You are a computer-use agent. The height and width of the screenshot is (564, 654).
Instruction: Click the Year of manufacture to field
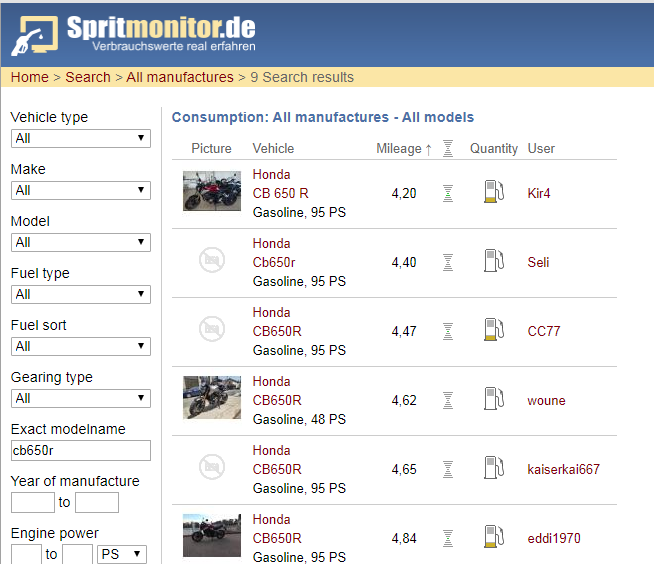[x=97, y=503]
